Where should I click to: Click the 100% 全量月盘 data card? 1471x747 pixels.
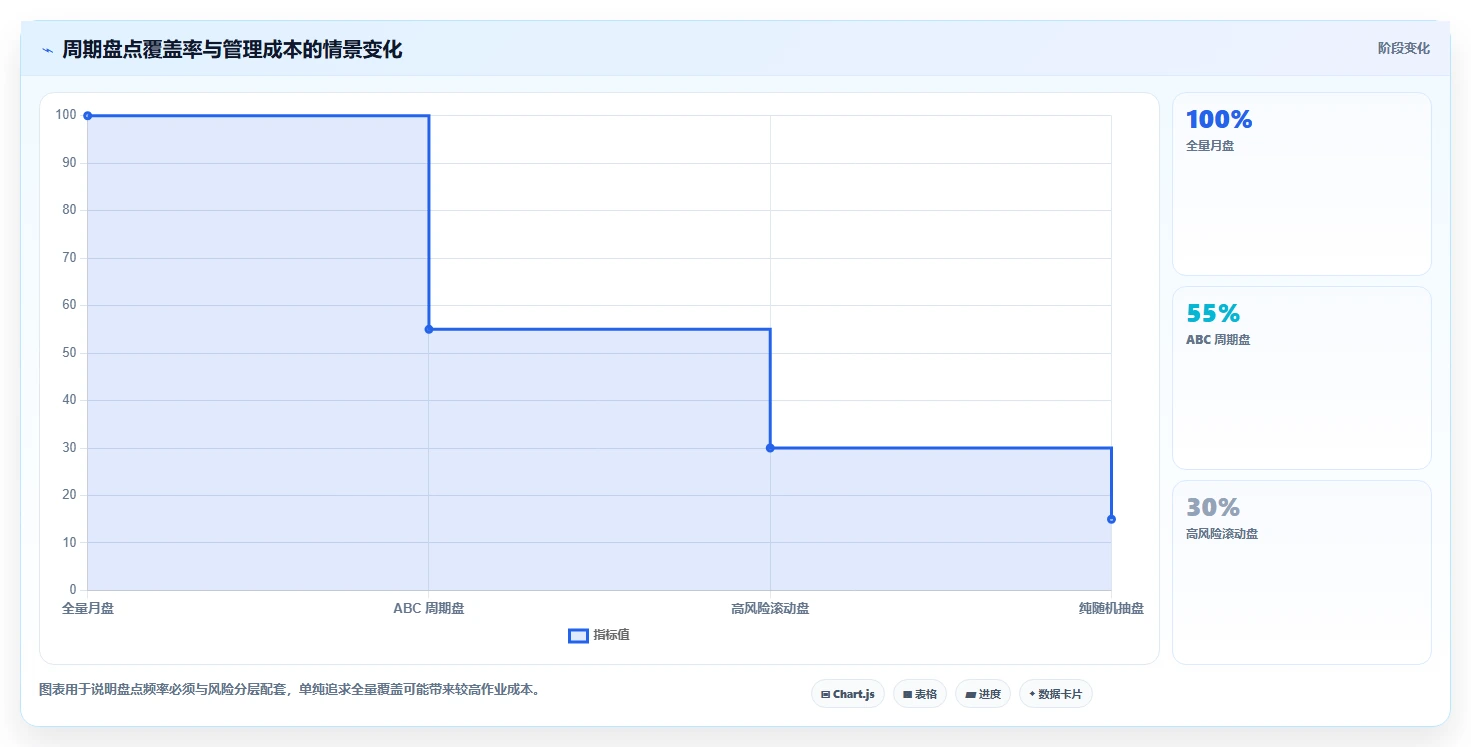[x=1301, y=184]
